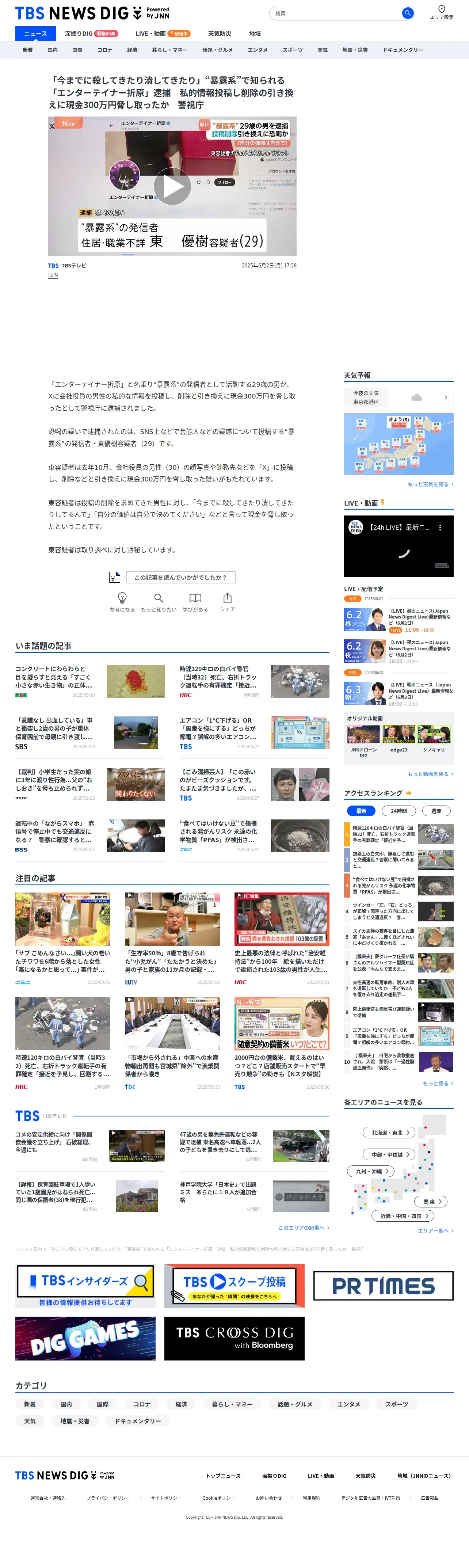Click the 参考になる lightbulb icon
Viewport: 469px width, 1568px height.
tap(122, 598)
